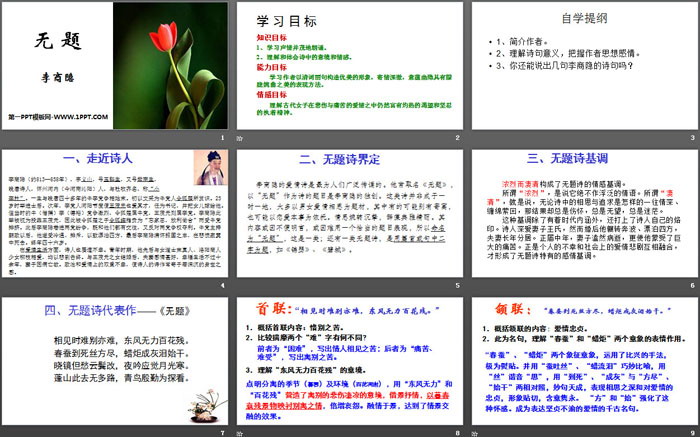Click the red 浓烈而凄清 text on slide 6
This screenshot has height=437, width=700.
520,184
